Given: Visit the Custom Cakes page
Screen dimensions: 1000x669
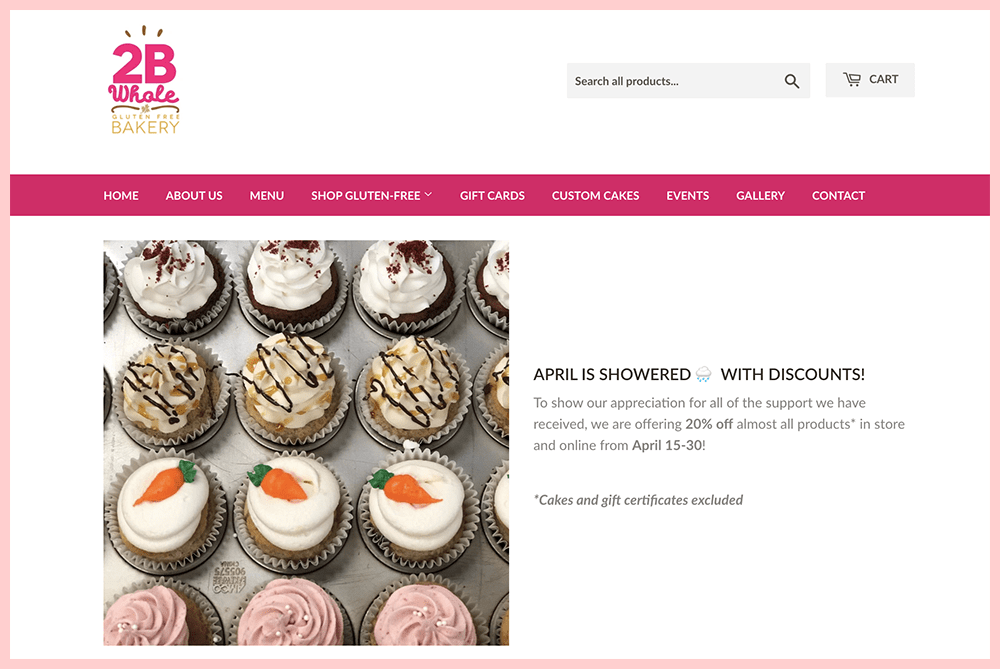Looking at the screenshot, I should tap(596, 195).
